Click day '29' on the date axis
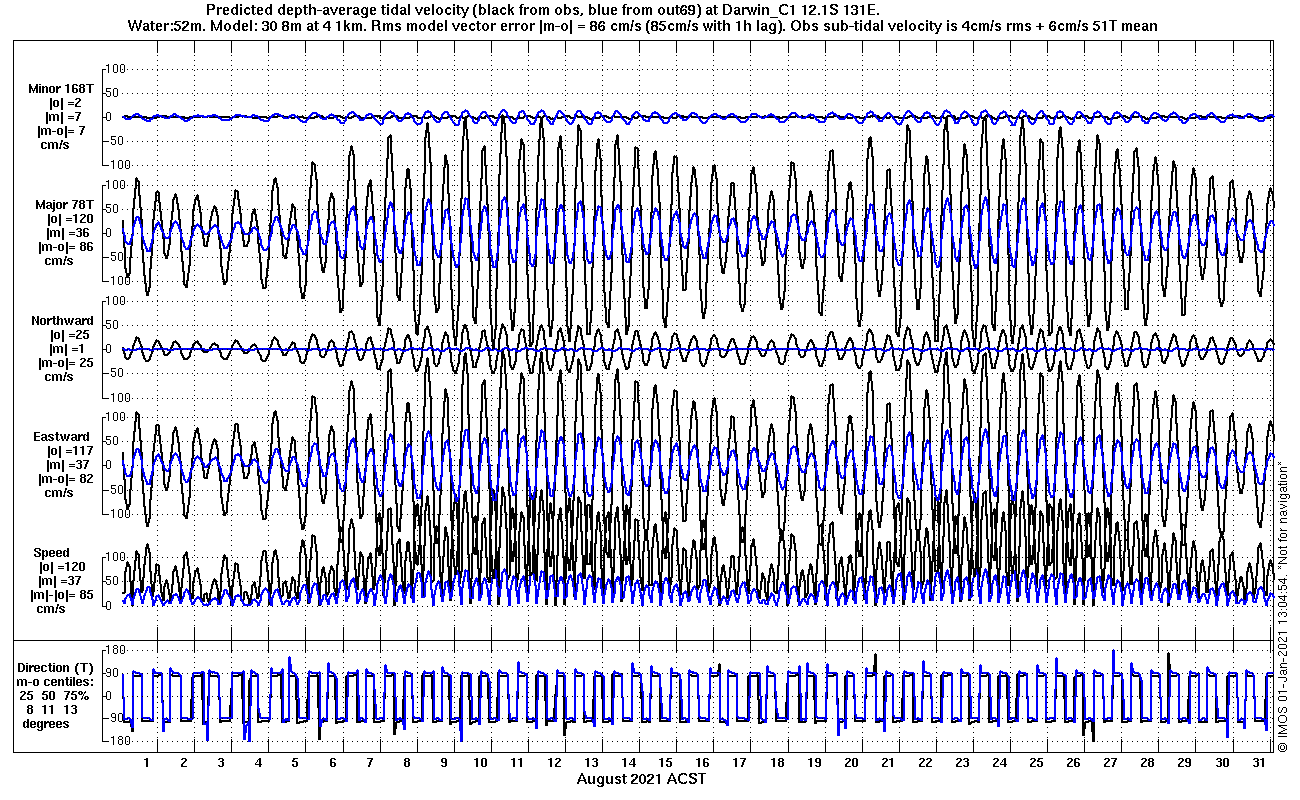 pyautogui.click(x=1184, y=763)
